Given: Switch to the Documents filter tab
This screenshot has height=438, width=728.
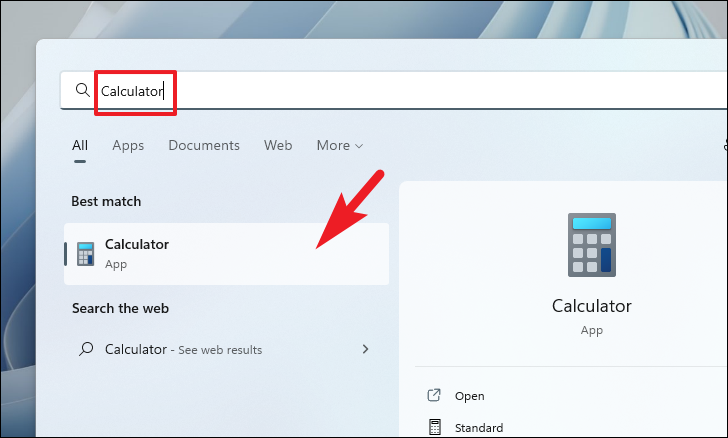Looking at the screenshot, I should 204,145.
